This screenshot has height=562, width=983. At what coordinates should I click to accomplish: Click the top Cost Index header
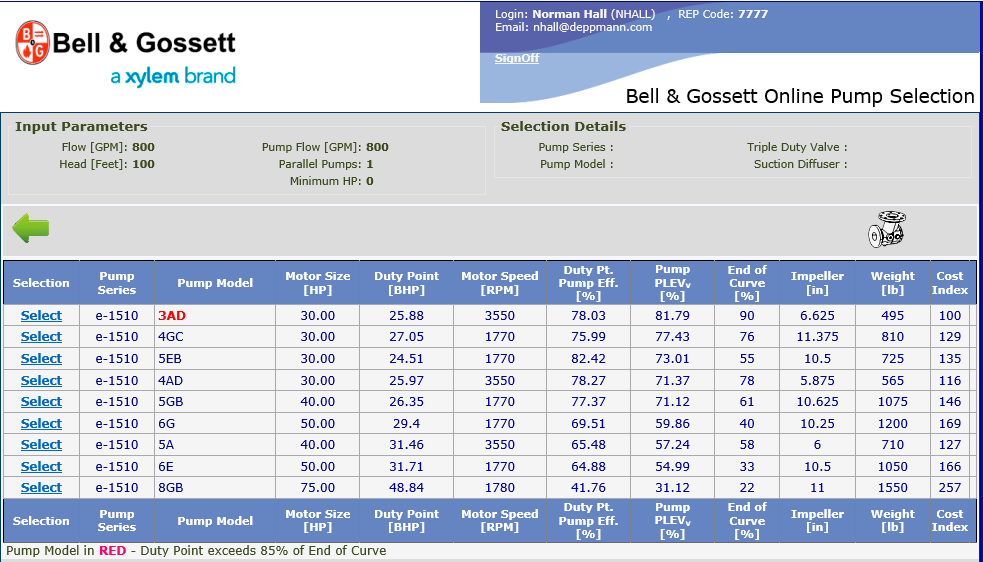coord(950,283)
